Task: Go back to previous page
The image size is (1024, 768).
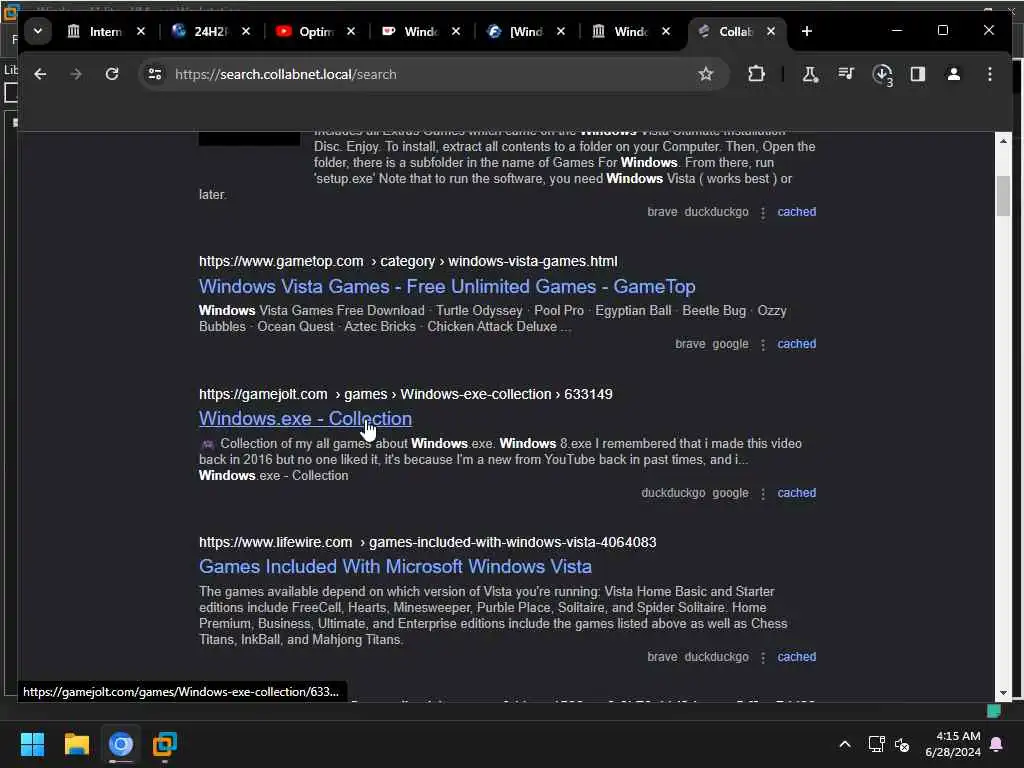Action: (x=40, y=74)
